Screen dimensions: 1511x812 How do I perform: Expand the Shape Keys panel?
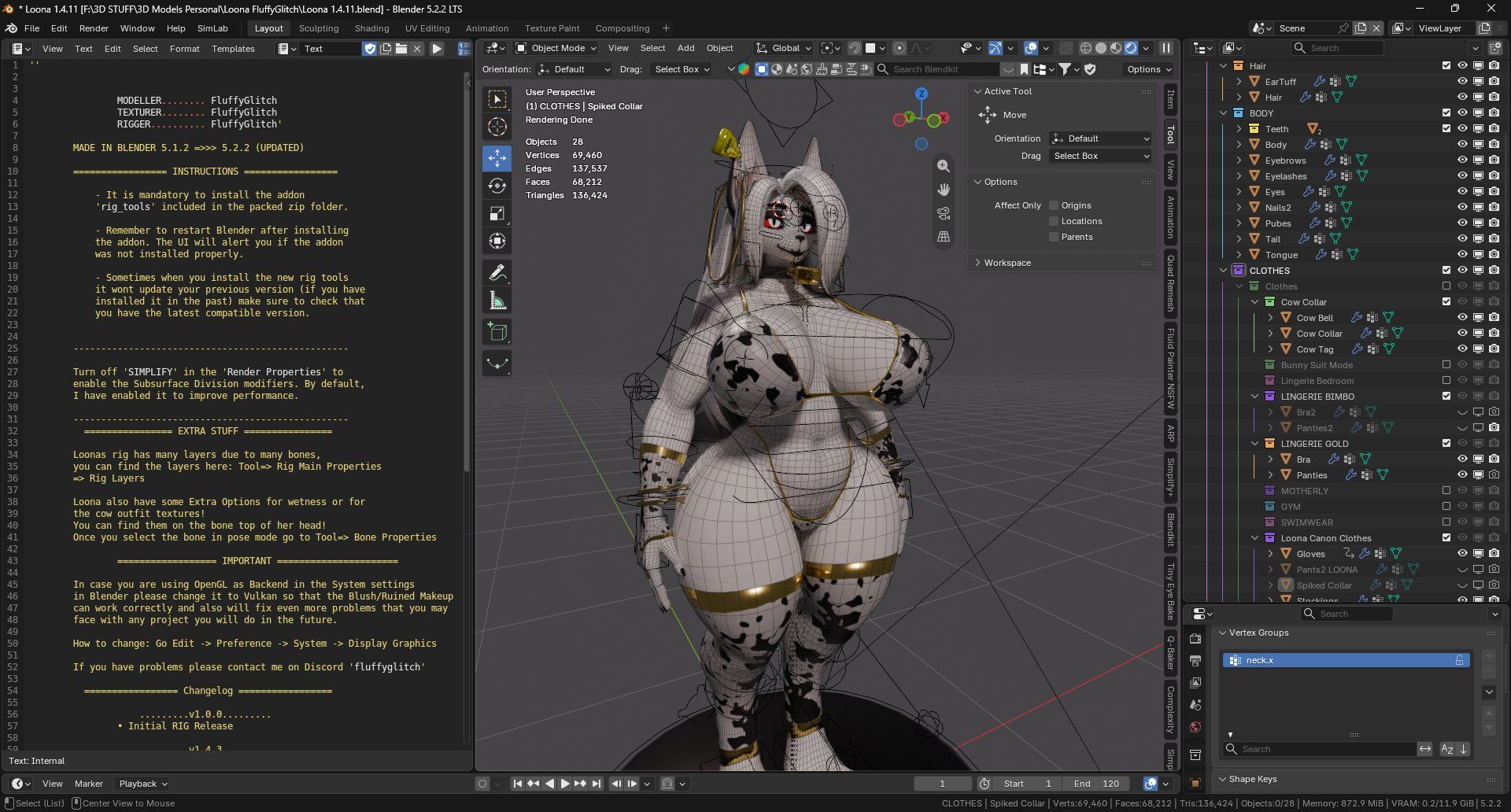pyautogui.click(x=1223, y=779)
